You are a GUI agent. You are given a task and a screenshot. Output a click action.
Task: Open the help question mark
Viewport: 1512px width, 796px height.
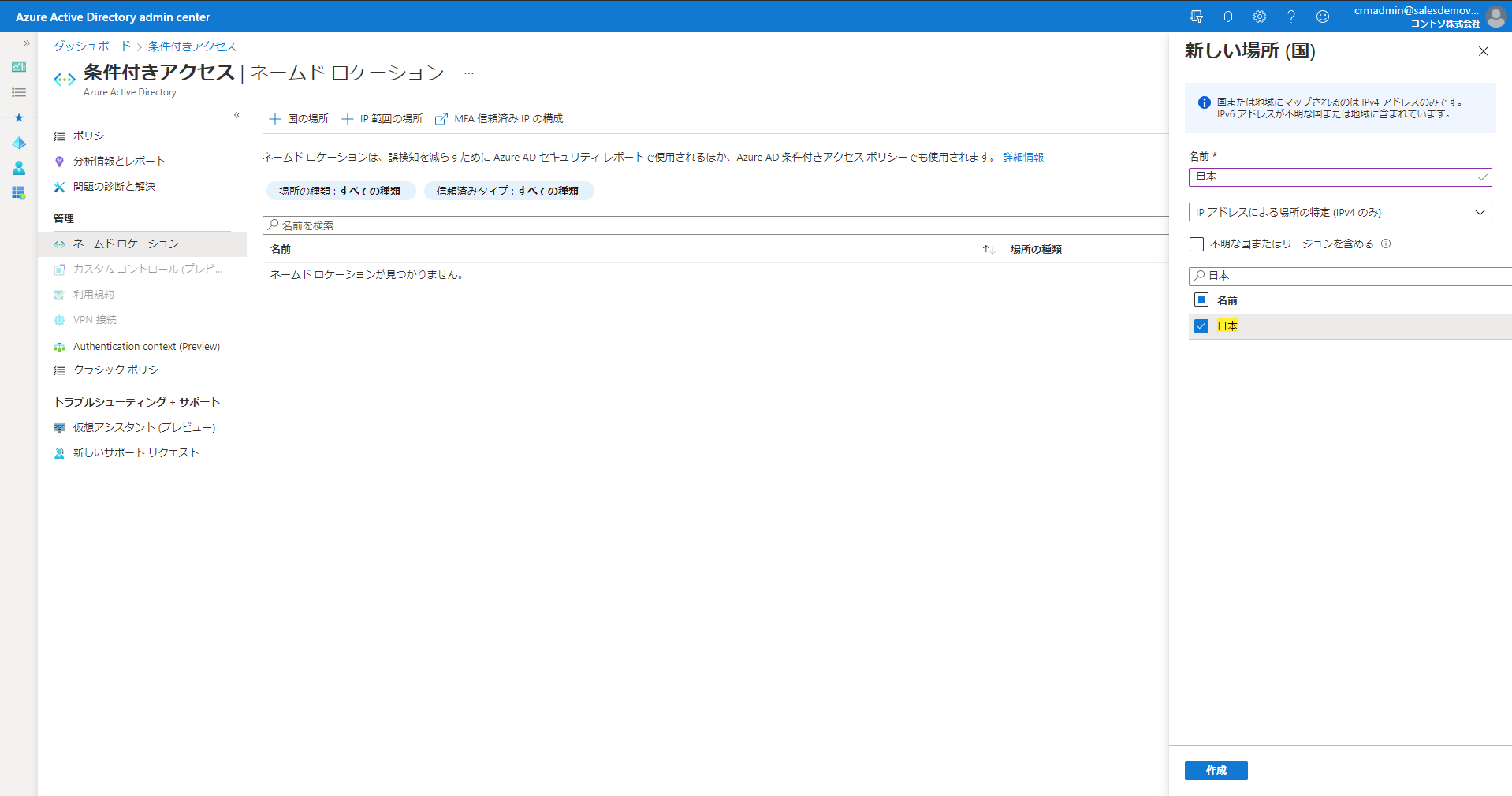1290,17
